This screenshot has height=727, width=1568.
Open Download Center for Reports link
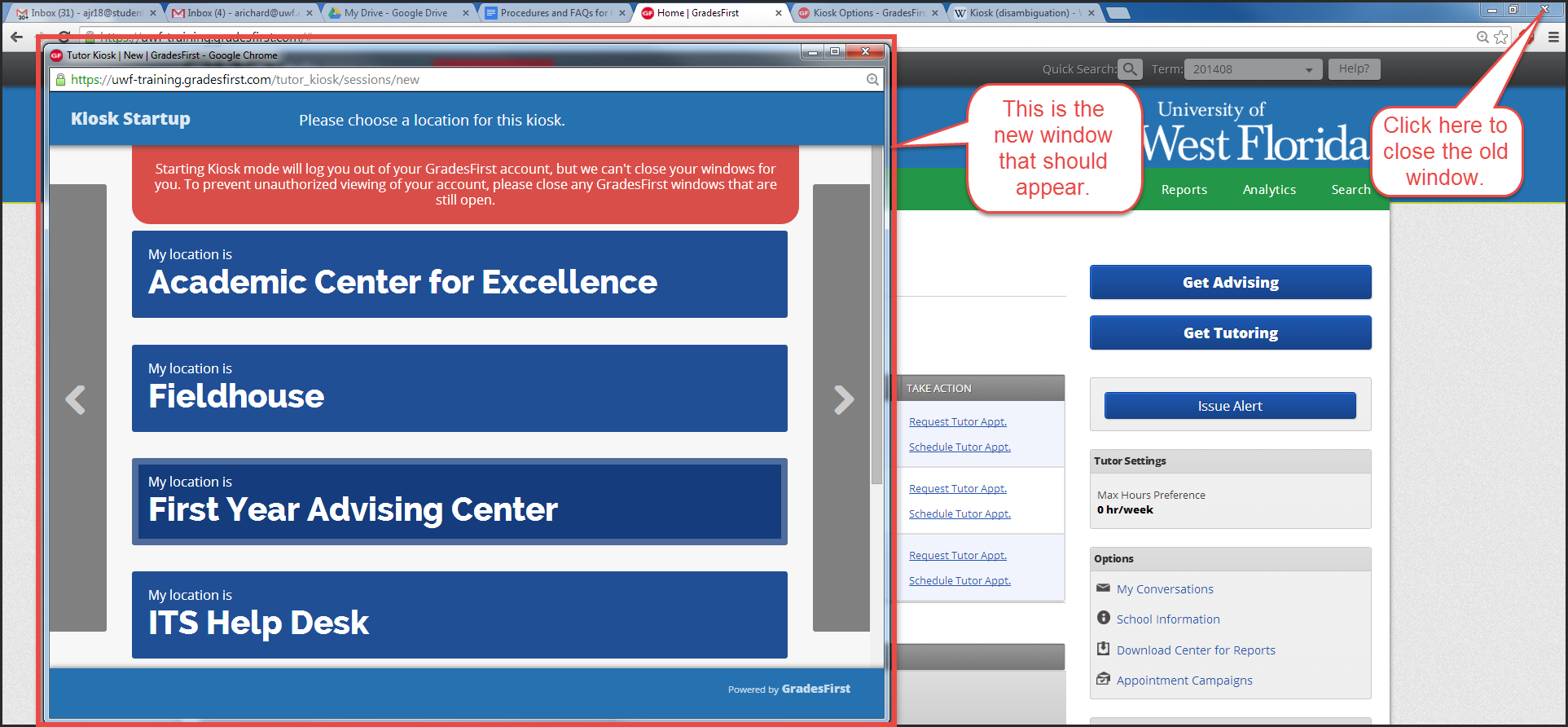[1196, 650]
